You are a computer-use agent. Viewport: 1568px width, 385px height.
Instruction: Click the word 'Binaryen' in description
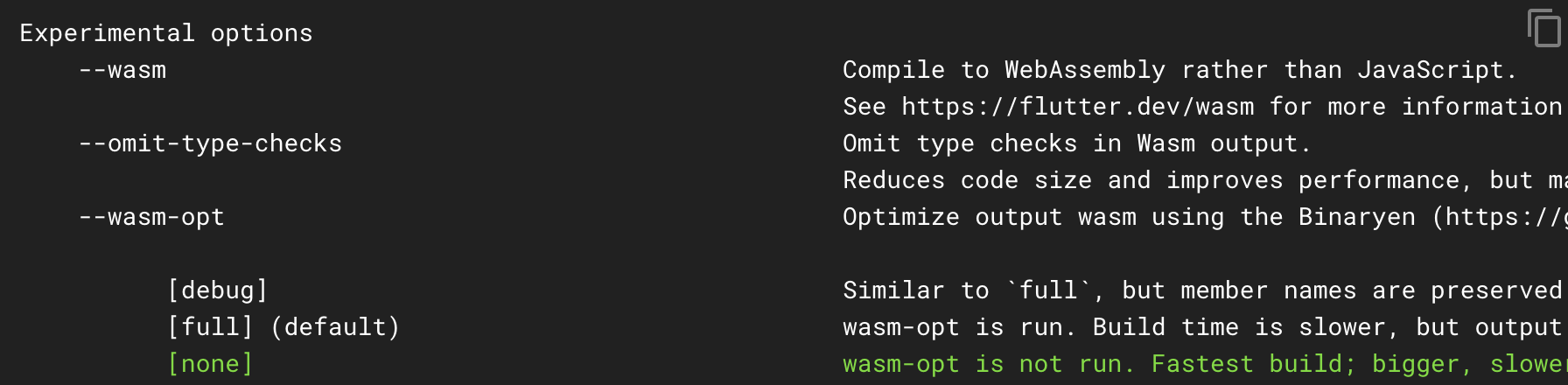click(x=1357, y=217)
